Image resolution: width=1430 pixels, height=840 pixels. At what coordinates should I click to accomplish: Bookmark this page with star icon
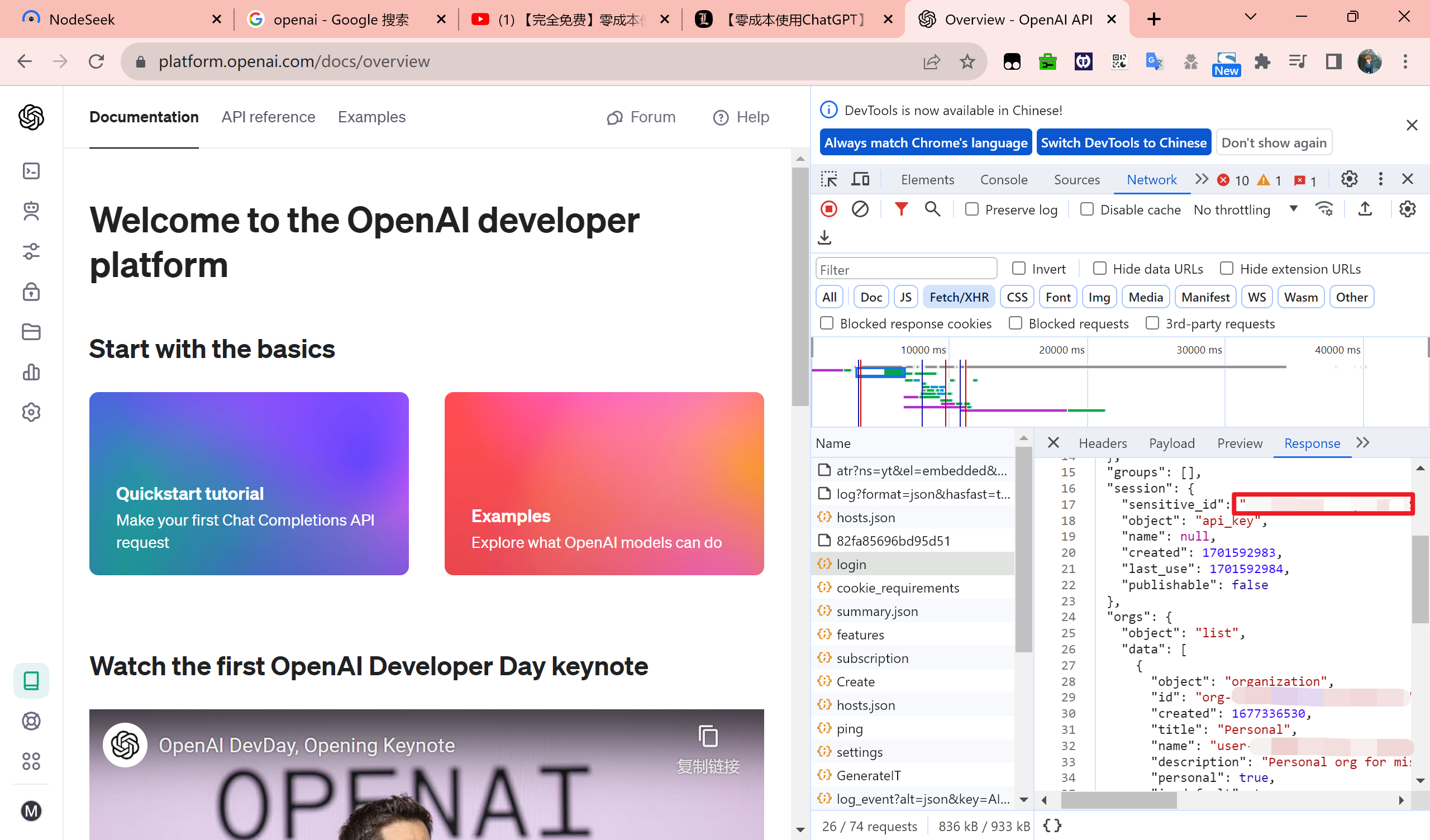[967, 61]
